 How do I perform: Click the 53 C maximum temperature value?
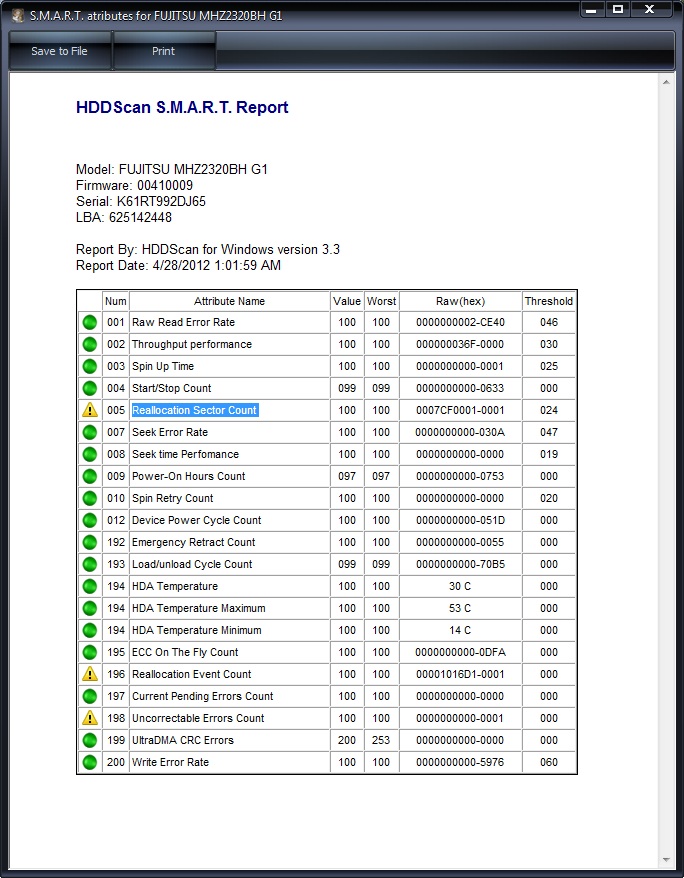click(460, 609)
